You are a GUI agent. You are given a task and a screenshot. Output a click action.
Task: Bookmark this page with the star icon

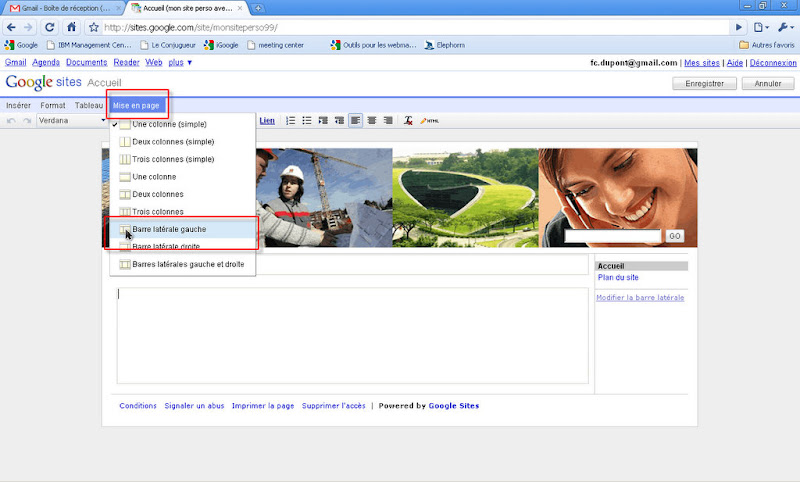tap(93, 28)
